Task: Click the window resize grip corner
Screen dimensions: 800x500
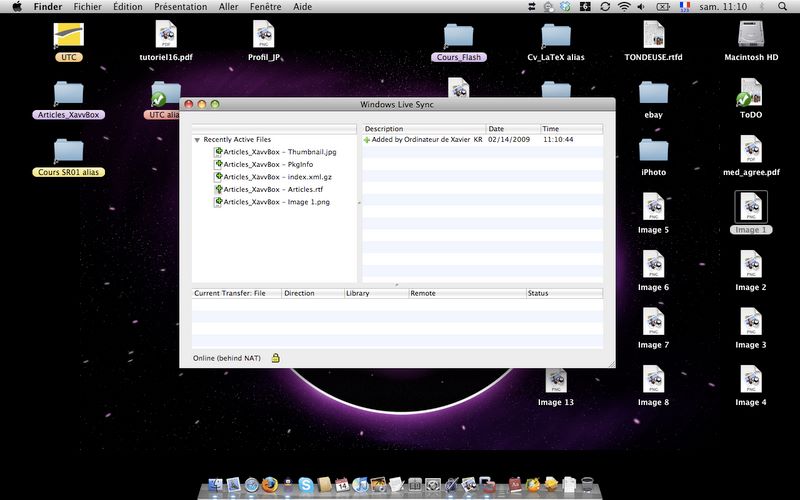Action: pyautogui.click(x=611, y=364)
